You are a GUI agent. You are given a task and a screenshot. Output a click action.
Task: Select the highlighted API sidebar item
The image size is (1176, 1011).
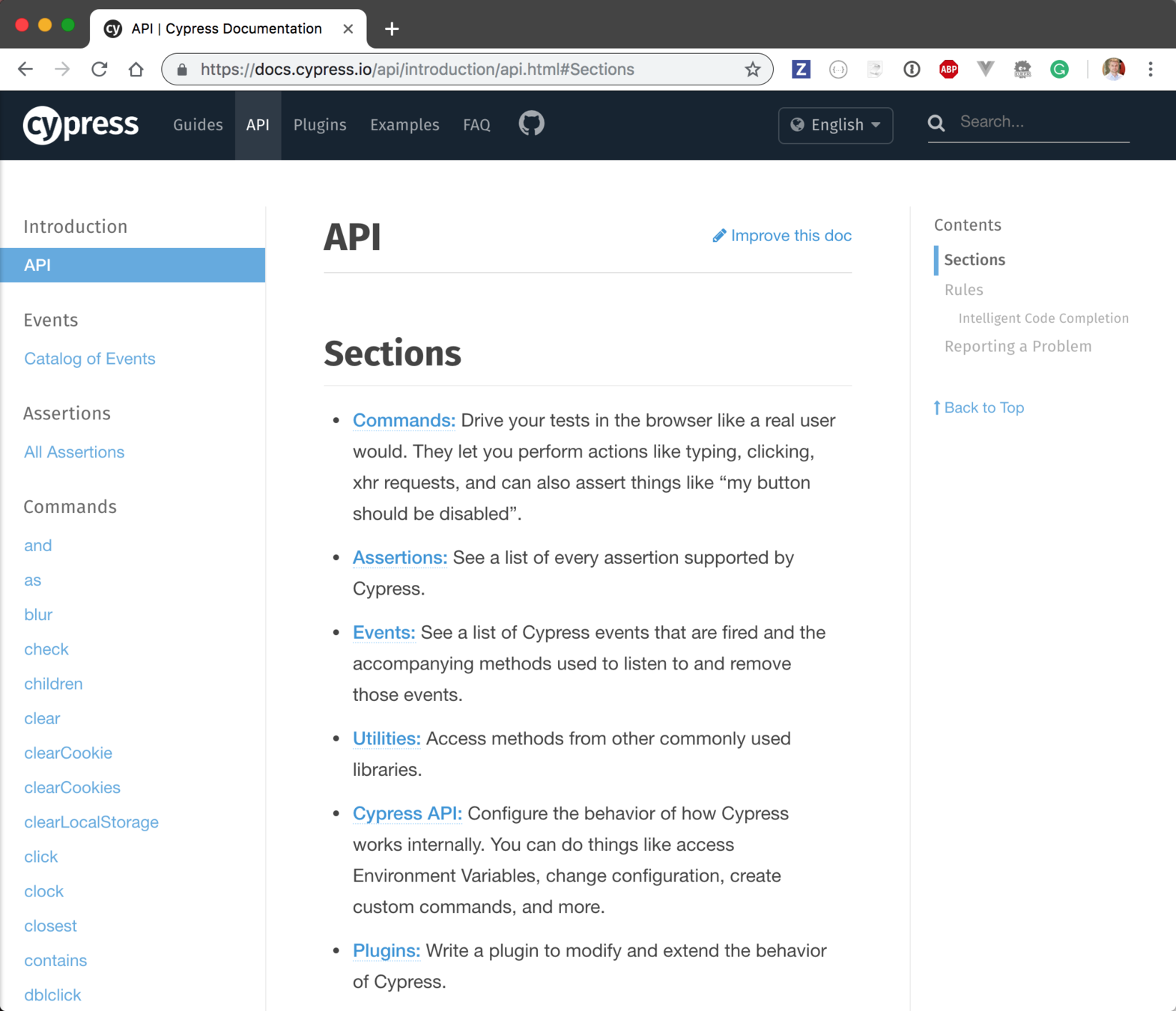[x=133, y=265]
